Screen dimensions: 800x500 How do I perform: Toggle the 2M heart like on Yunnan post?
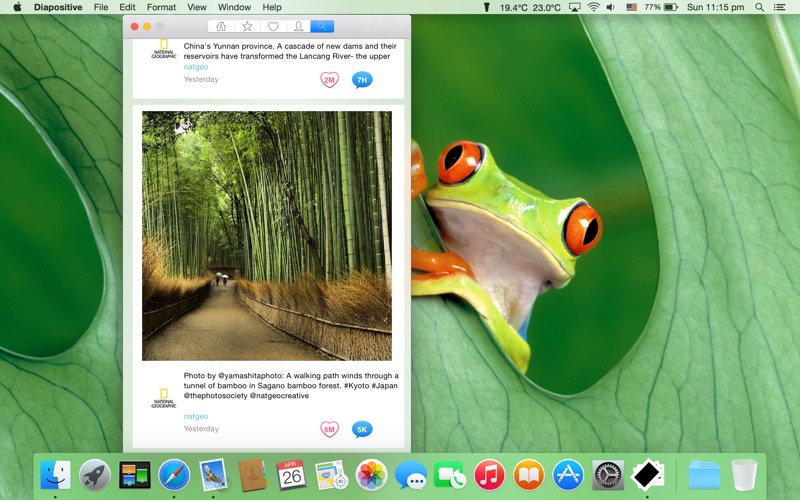pos(329,80)
